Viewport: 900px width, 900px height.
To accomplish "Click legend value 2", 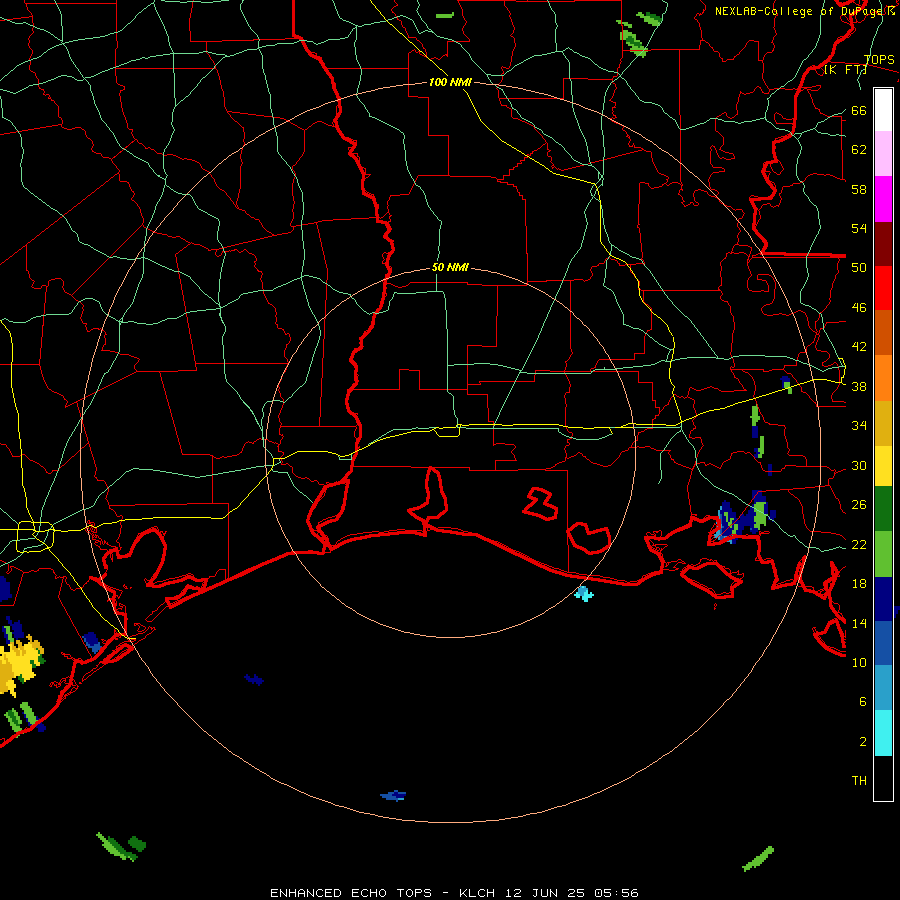I will [x=862, y=742].
